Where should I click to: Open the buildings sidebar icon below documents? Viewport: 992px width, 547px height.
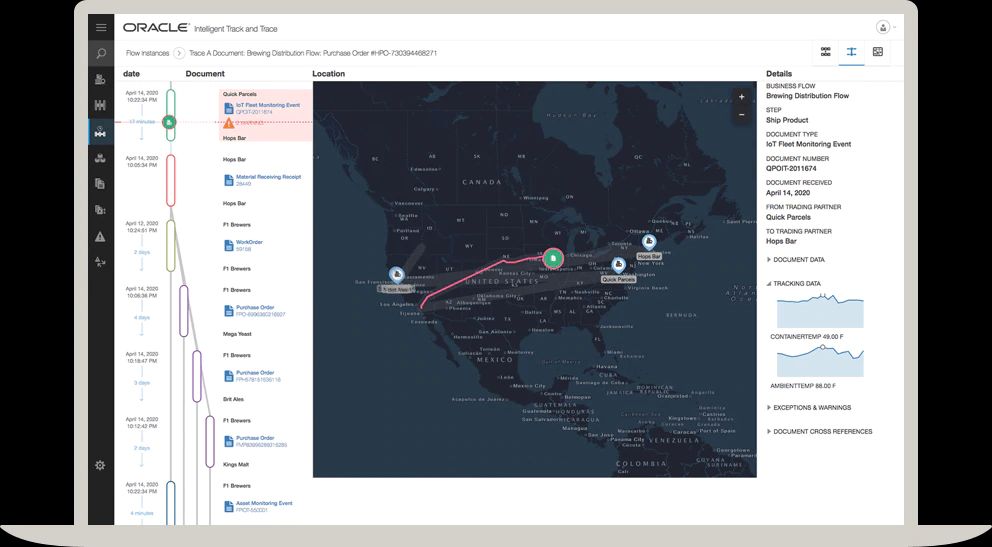100,210
